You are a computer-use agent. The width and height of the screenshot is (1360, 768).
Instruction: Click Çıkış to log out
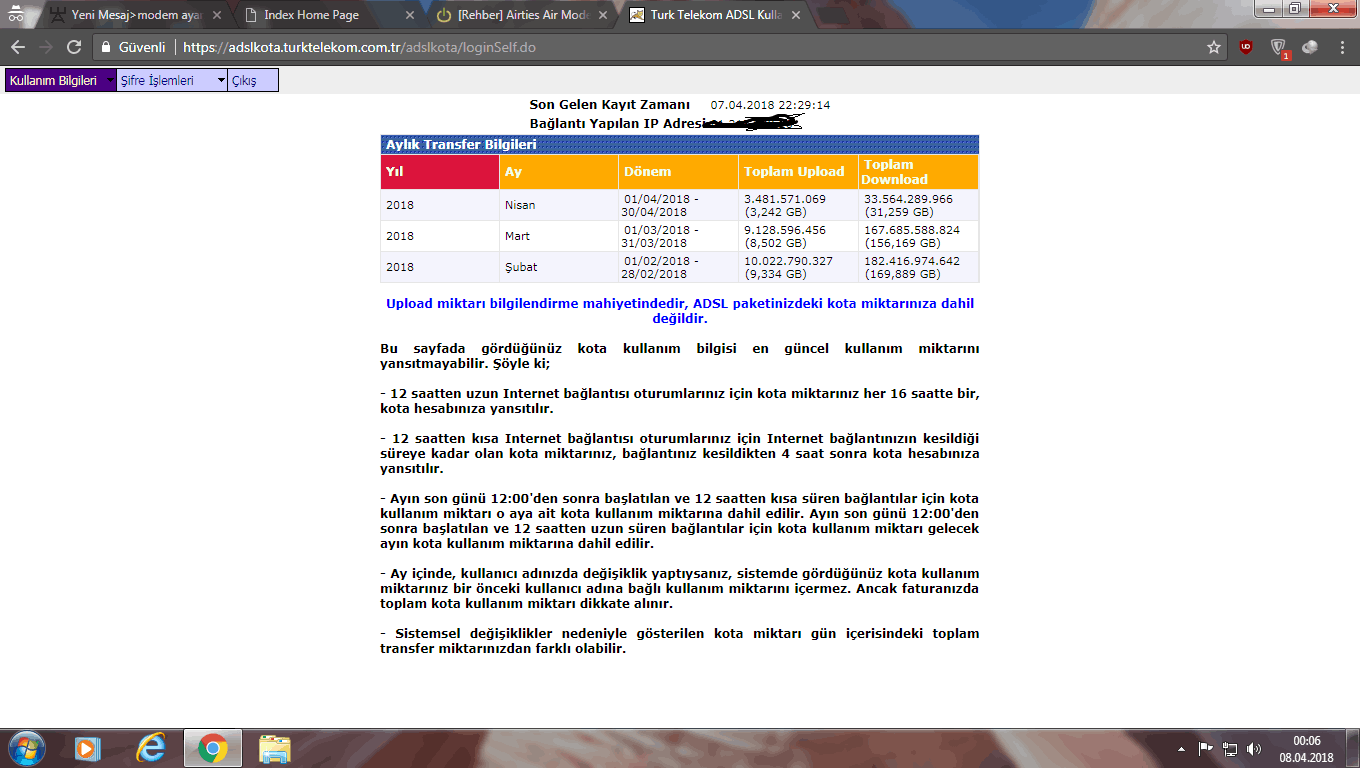point(253,81)
